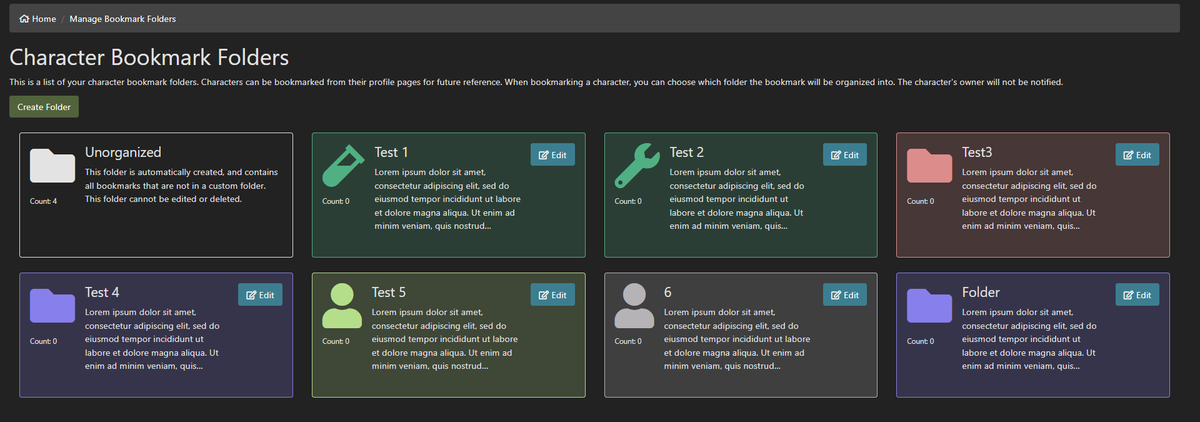Click the green wrench icon of Test 2
The height and width of the screenshot is (422, 1200).
point(635,166)
